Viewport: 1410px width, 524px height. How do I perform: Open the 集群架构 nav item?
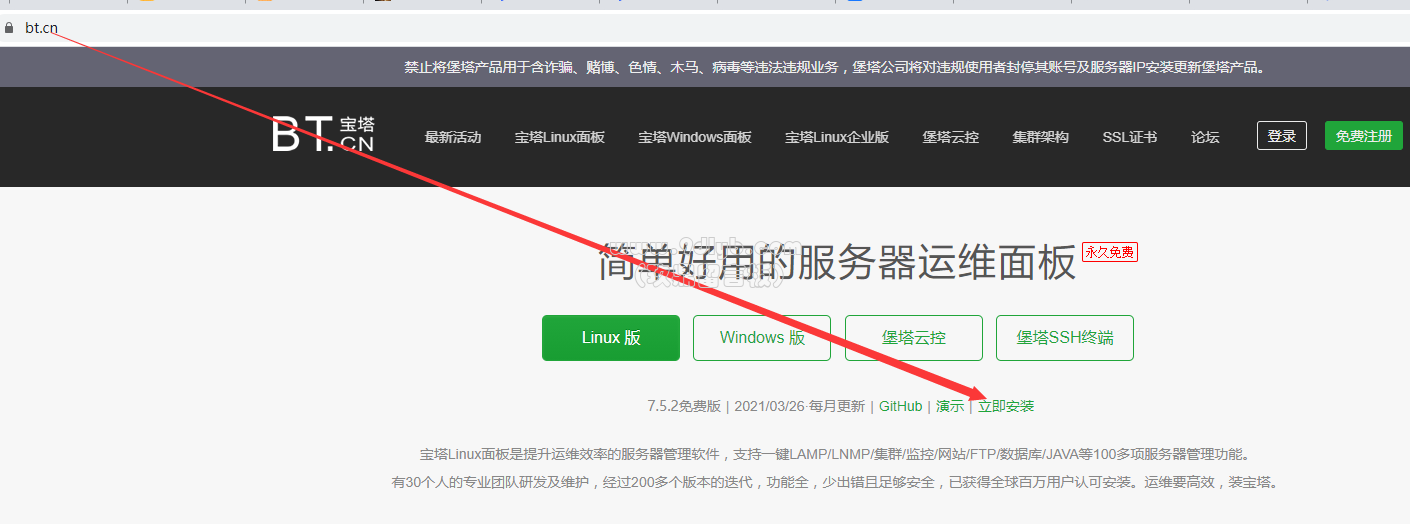1040,137
